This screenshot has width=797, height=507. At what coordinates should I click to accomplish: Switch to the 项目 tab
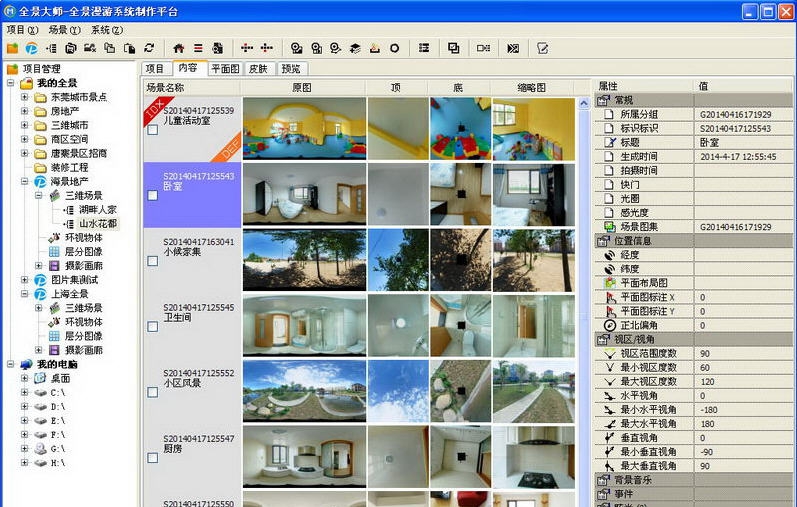pos(155,69)
